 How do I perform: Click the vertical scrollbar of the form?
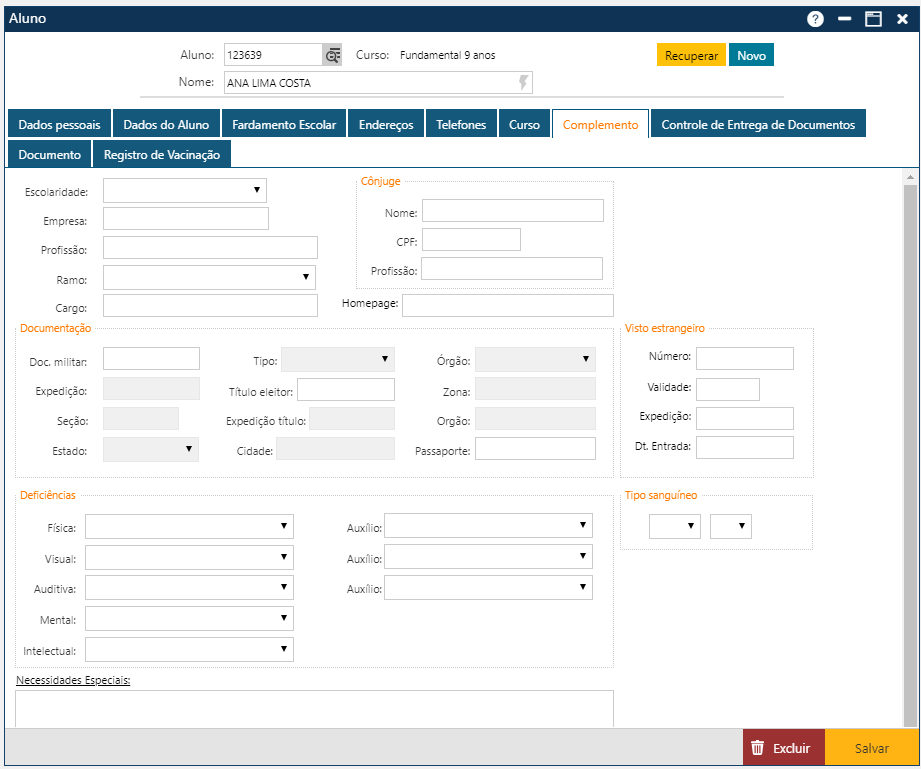click(x=909, y=450)
